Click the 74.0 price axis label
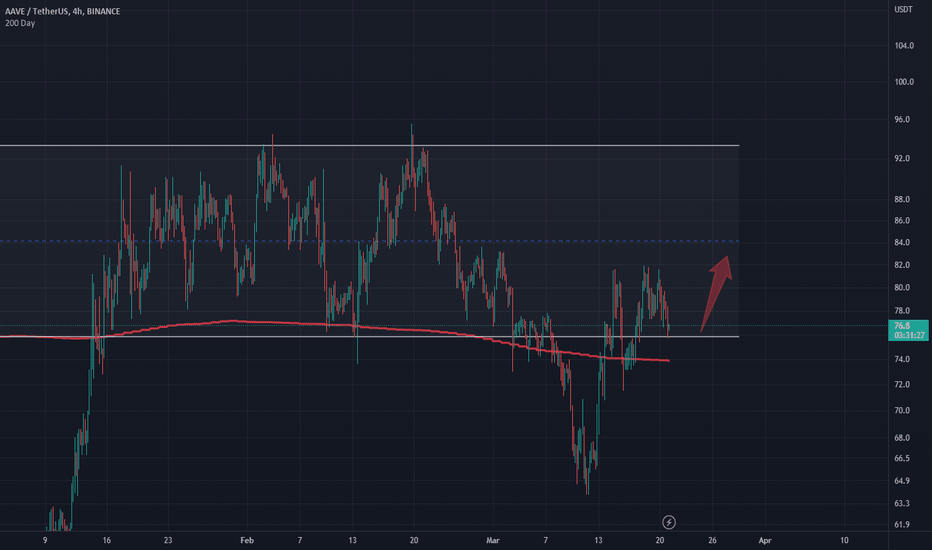The image size is (932, 550). [902, 359]
